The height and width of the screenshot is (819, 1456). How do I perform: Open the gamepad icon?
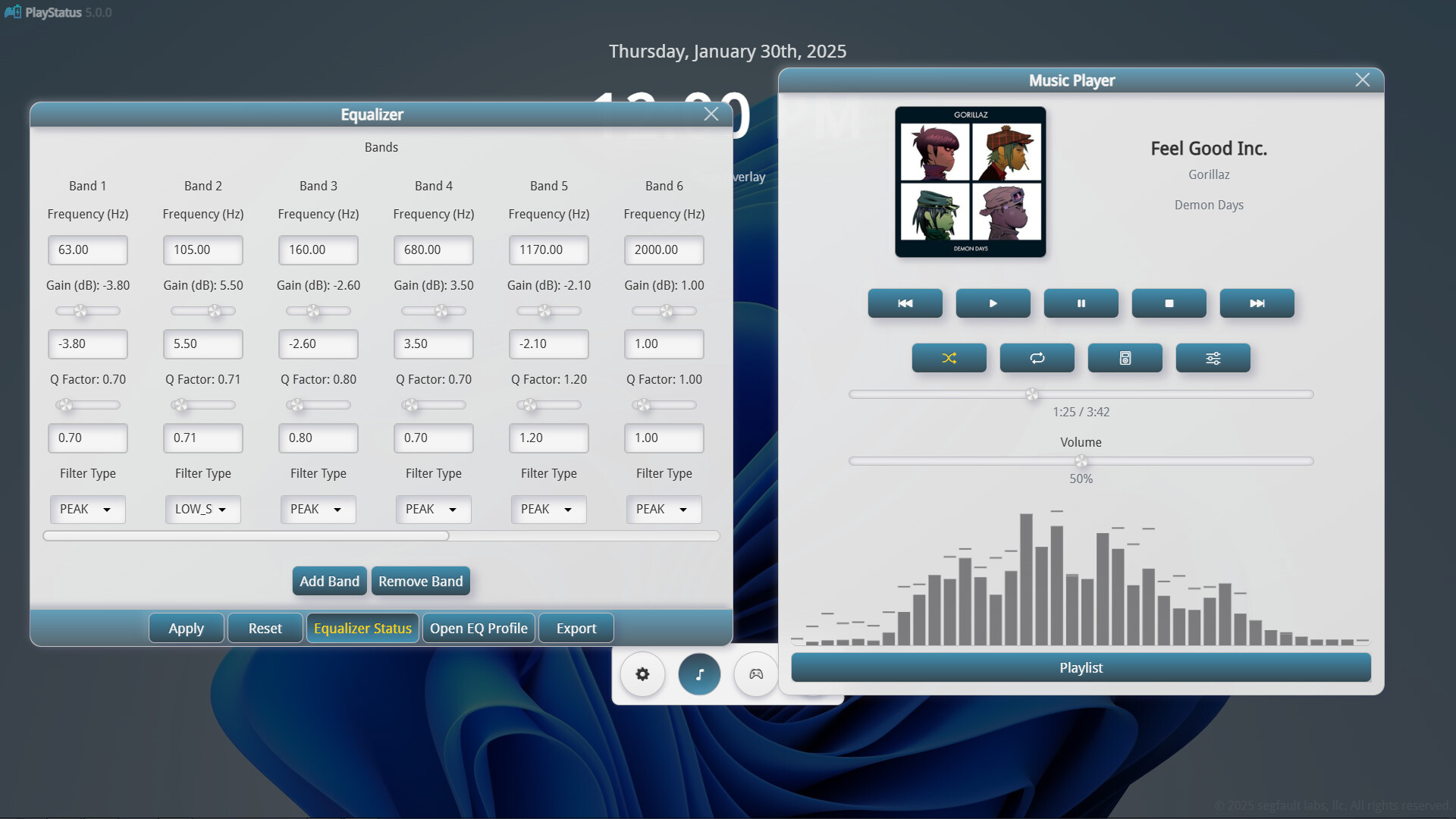pyautogui.click(x=755, y=673)
